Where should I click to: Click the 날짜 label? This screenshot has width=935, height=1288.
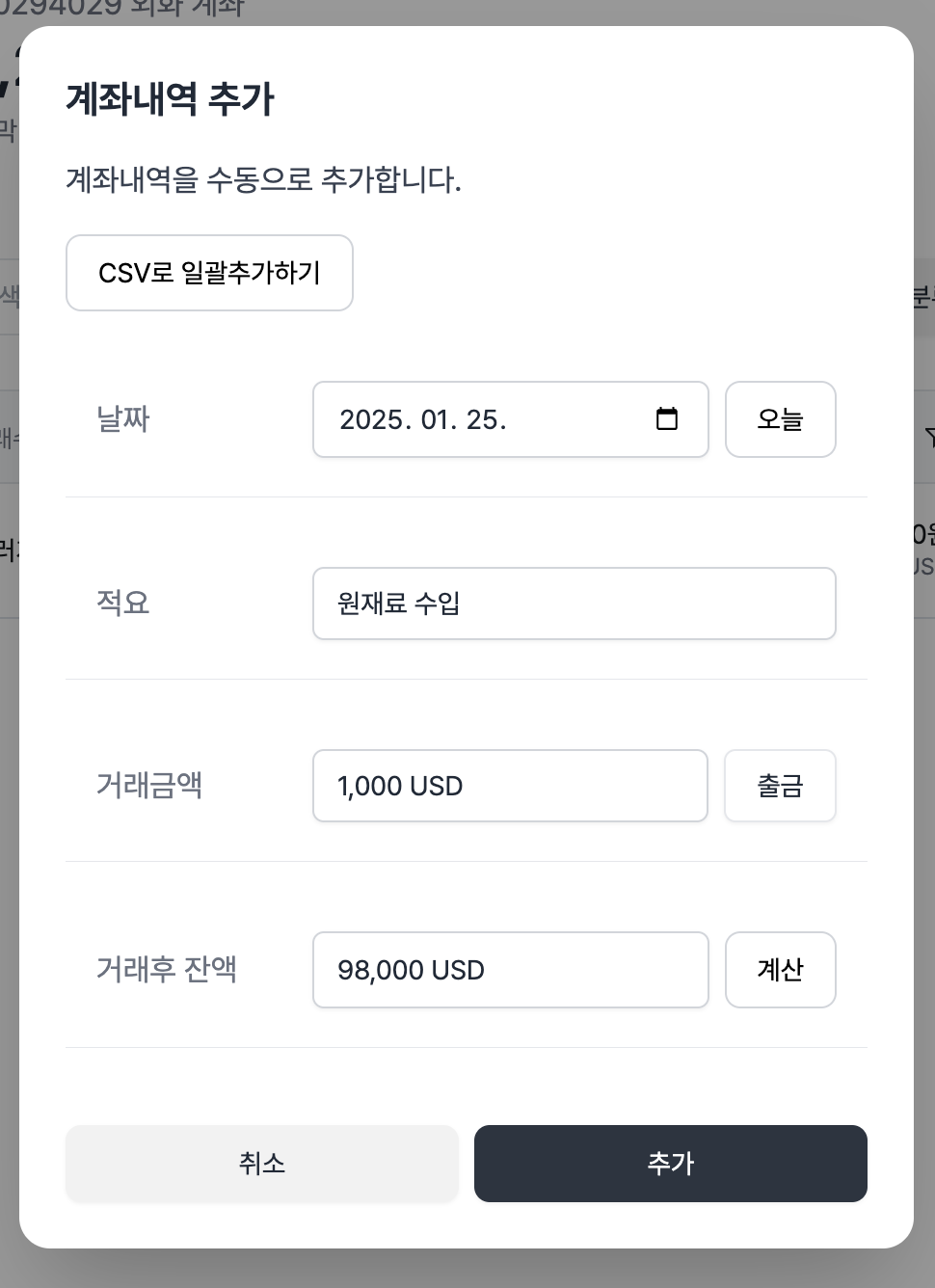tap(123, 419)
